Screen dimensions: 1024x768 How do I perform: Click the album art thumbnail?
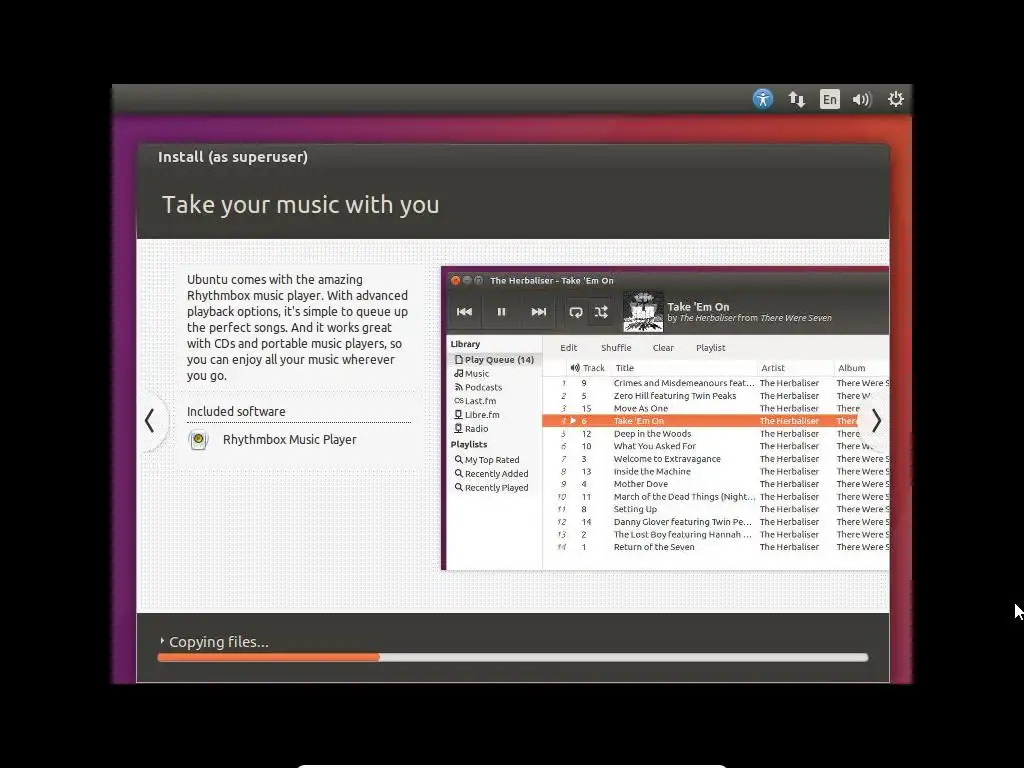643,312
